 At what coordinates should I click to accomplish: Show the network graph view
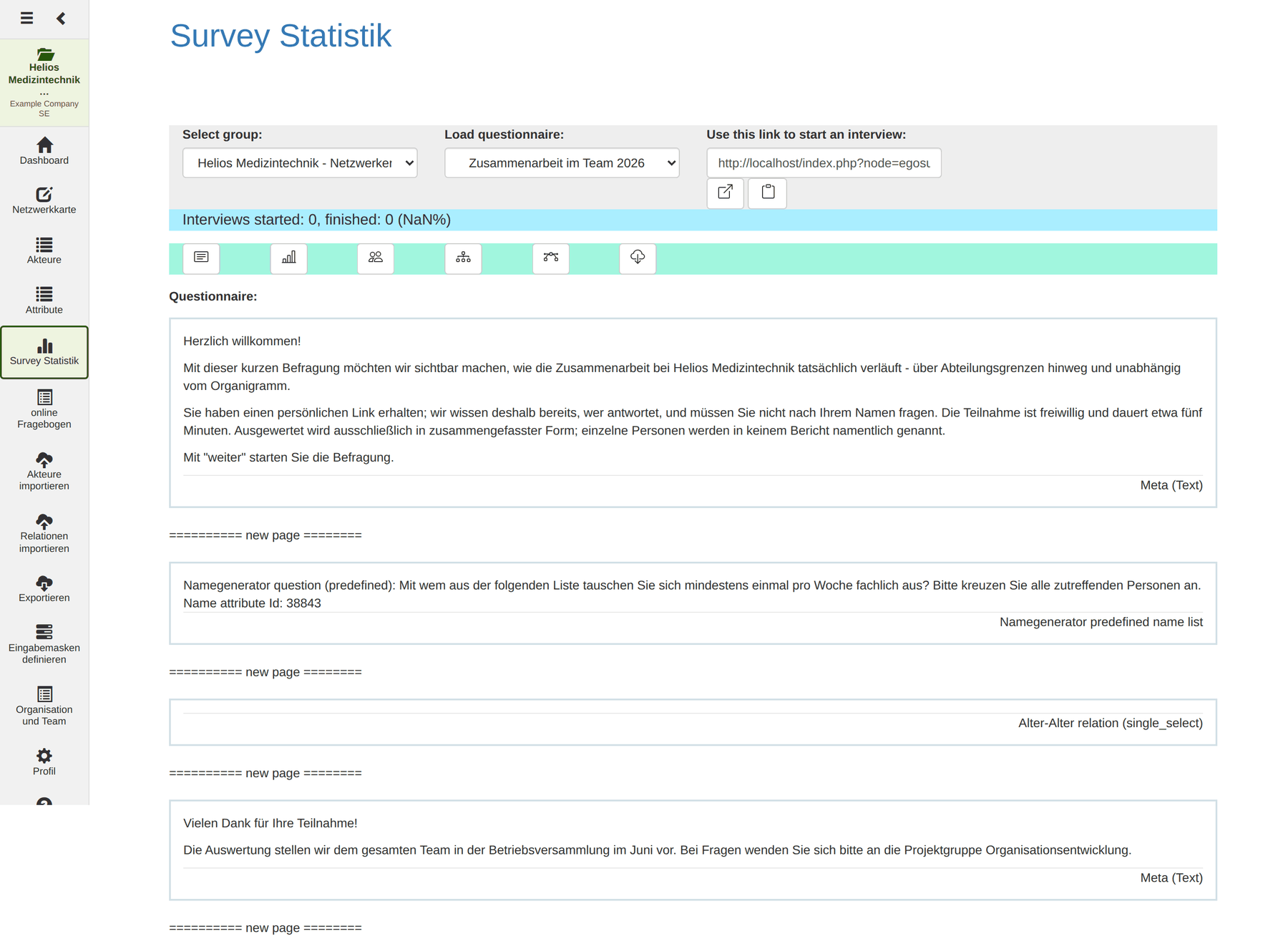point(551,258)
